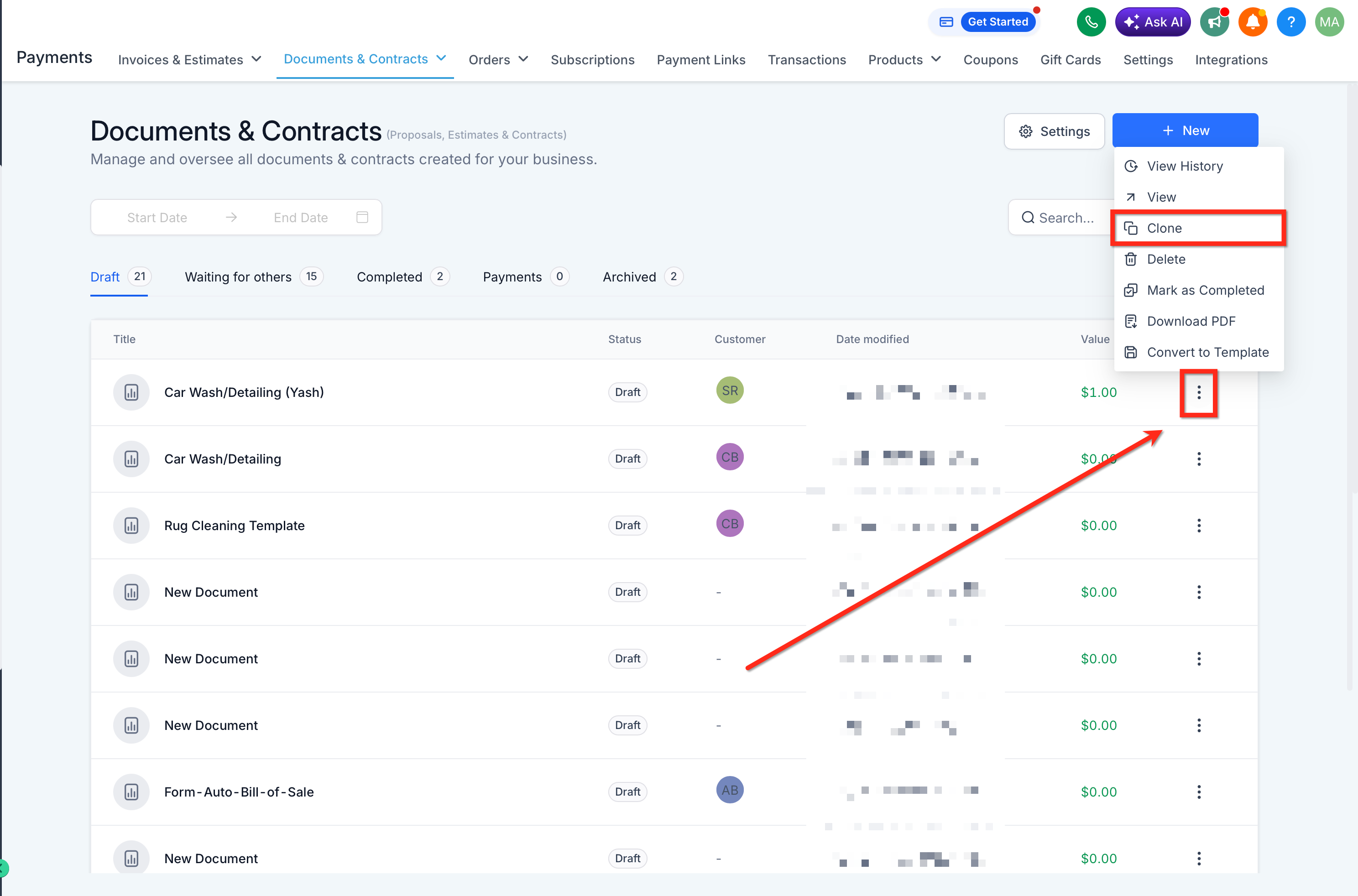
Task: Open the Integrations tab
Action: pyautogui.click(x=1231, y=59)
